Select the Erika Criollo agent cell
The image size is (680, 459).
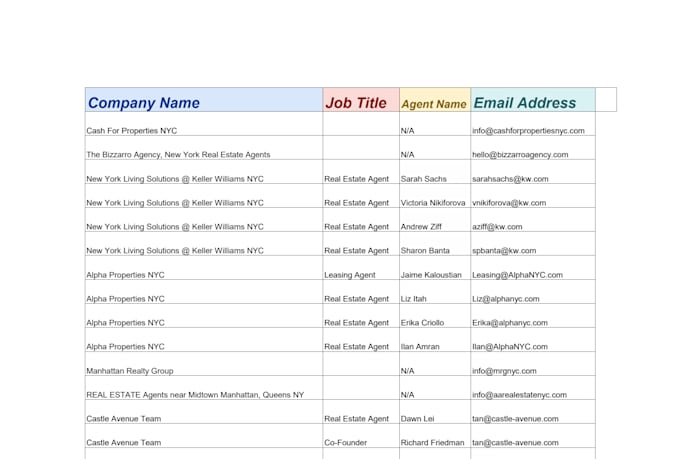pyautogui.click(x=435, y=315)
